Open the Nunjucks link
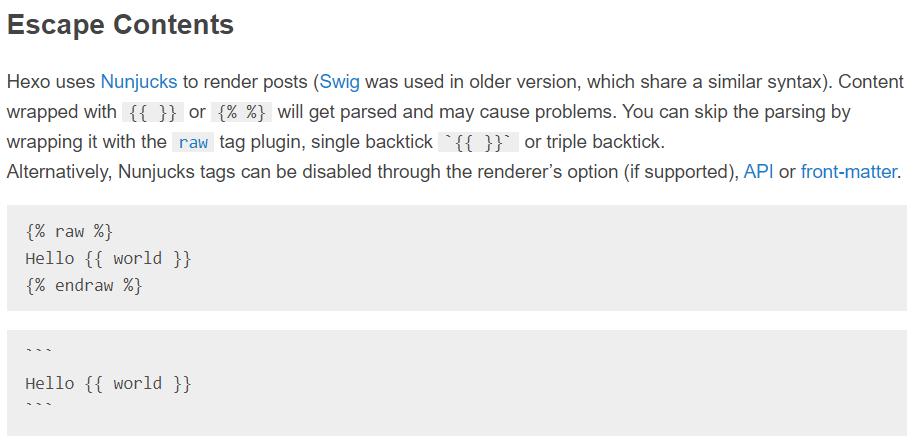The image size is (914, 443). tap(139, 82)
